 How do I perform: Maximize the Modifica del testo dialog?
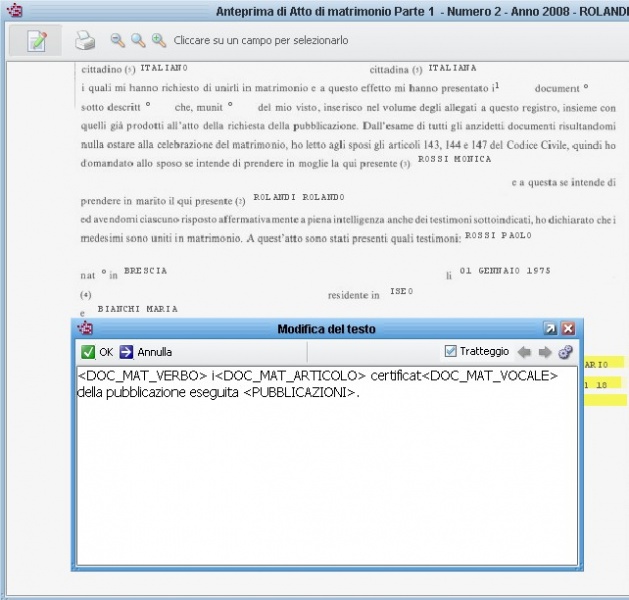[x=550, y=328]
